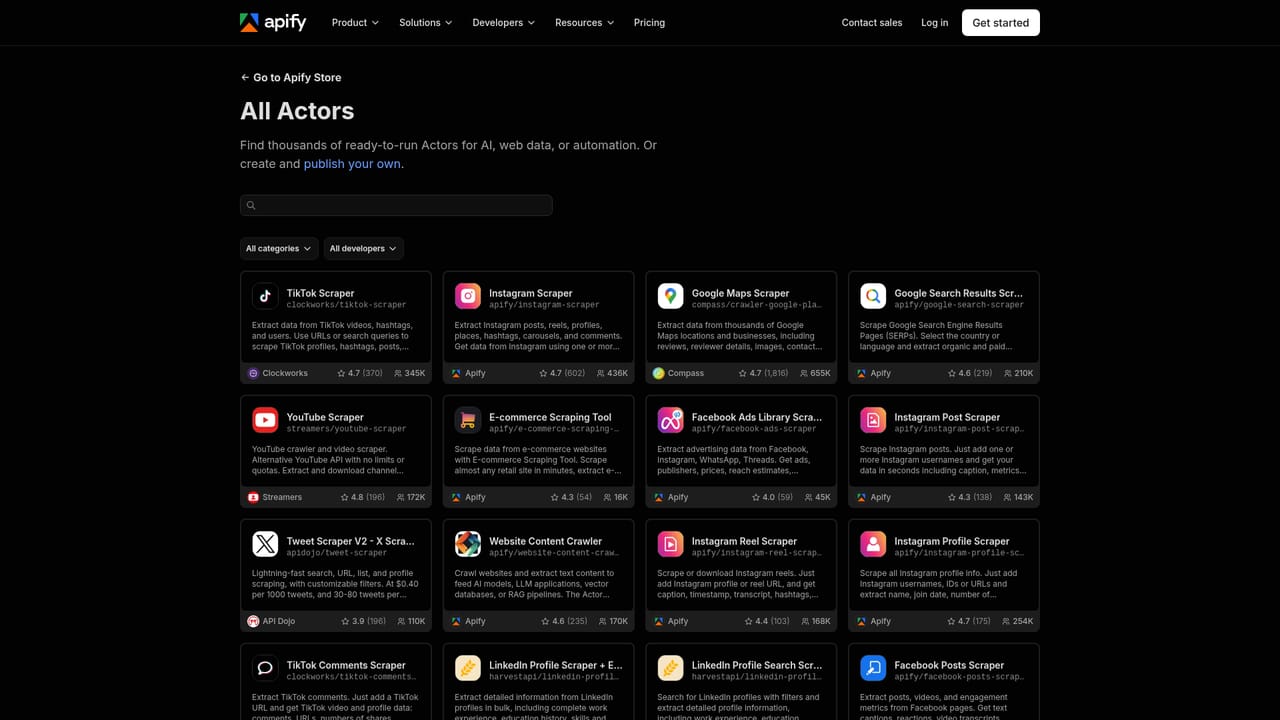Click the Facebook Posts Scraper icon
Viewport: 1280px width, 720px height.
[x=873, y=668]
